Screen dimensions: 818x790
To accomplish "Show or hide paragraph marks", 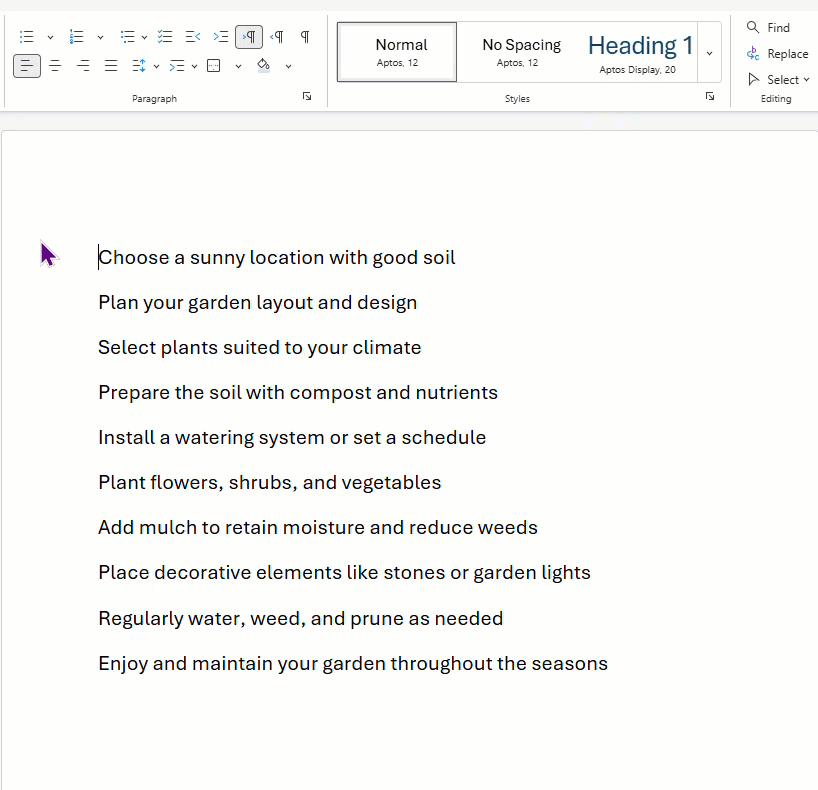I will coord(305,37).
